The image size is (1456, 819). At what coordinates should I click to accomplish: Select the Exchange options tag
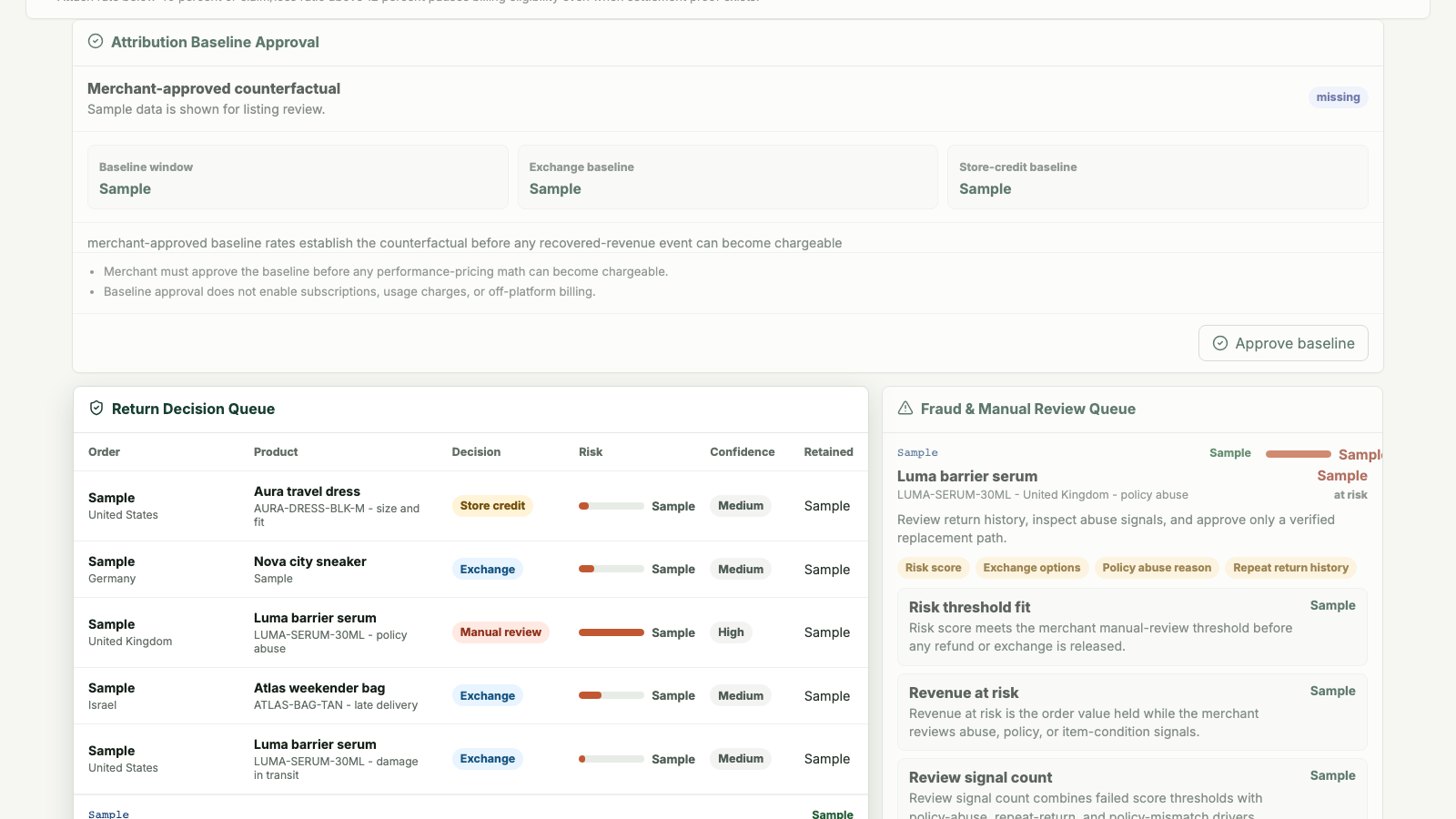1032,568
